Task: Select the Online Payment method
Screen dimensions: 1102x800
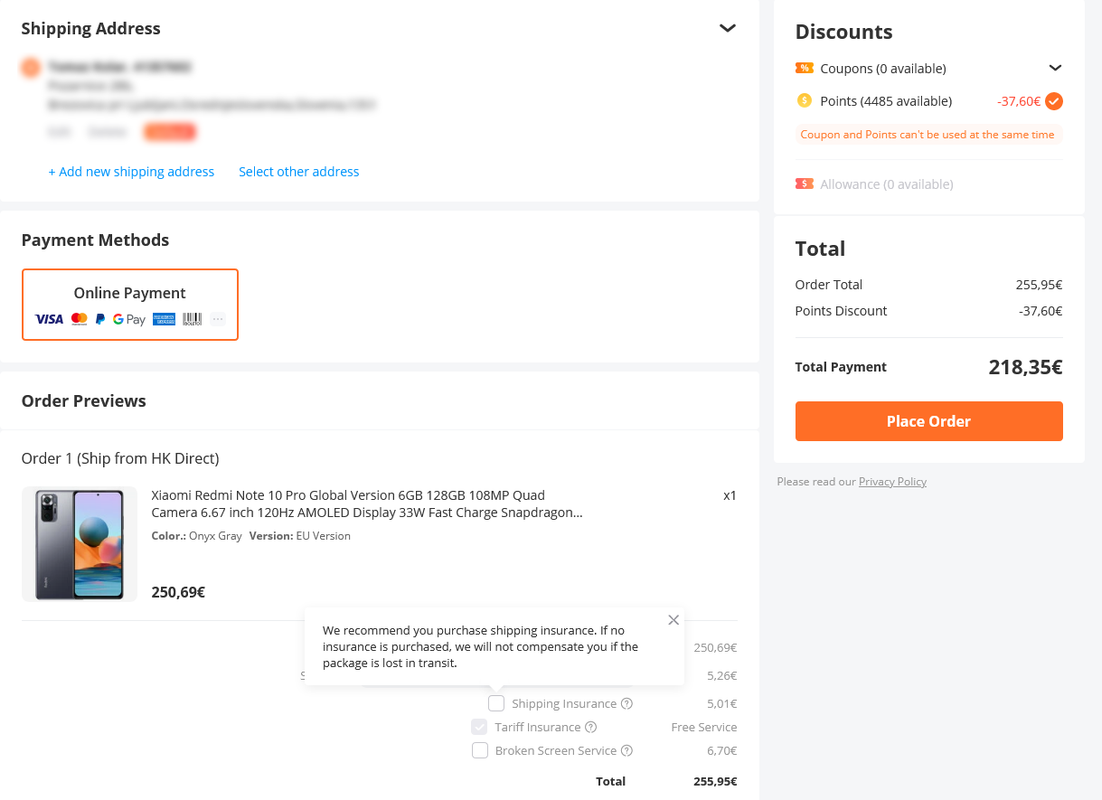Action: pos(130,304)
